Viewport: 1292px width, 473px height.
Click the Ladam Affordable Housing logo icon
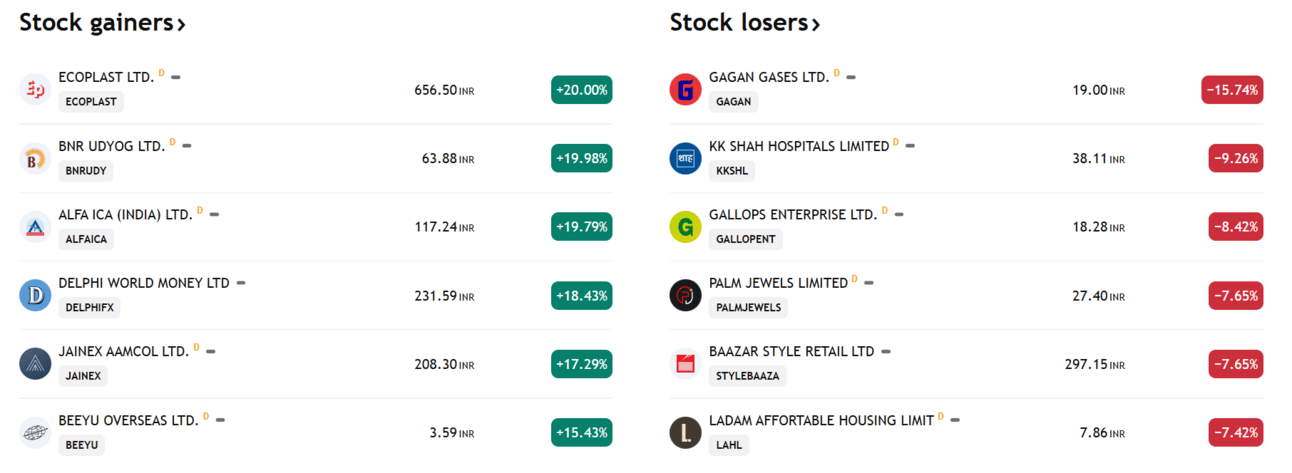[685, 432]
